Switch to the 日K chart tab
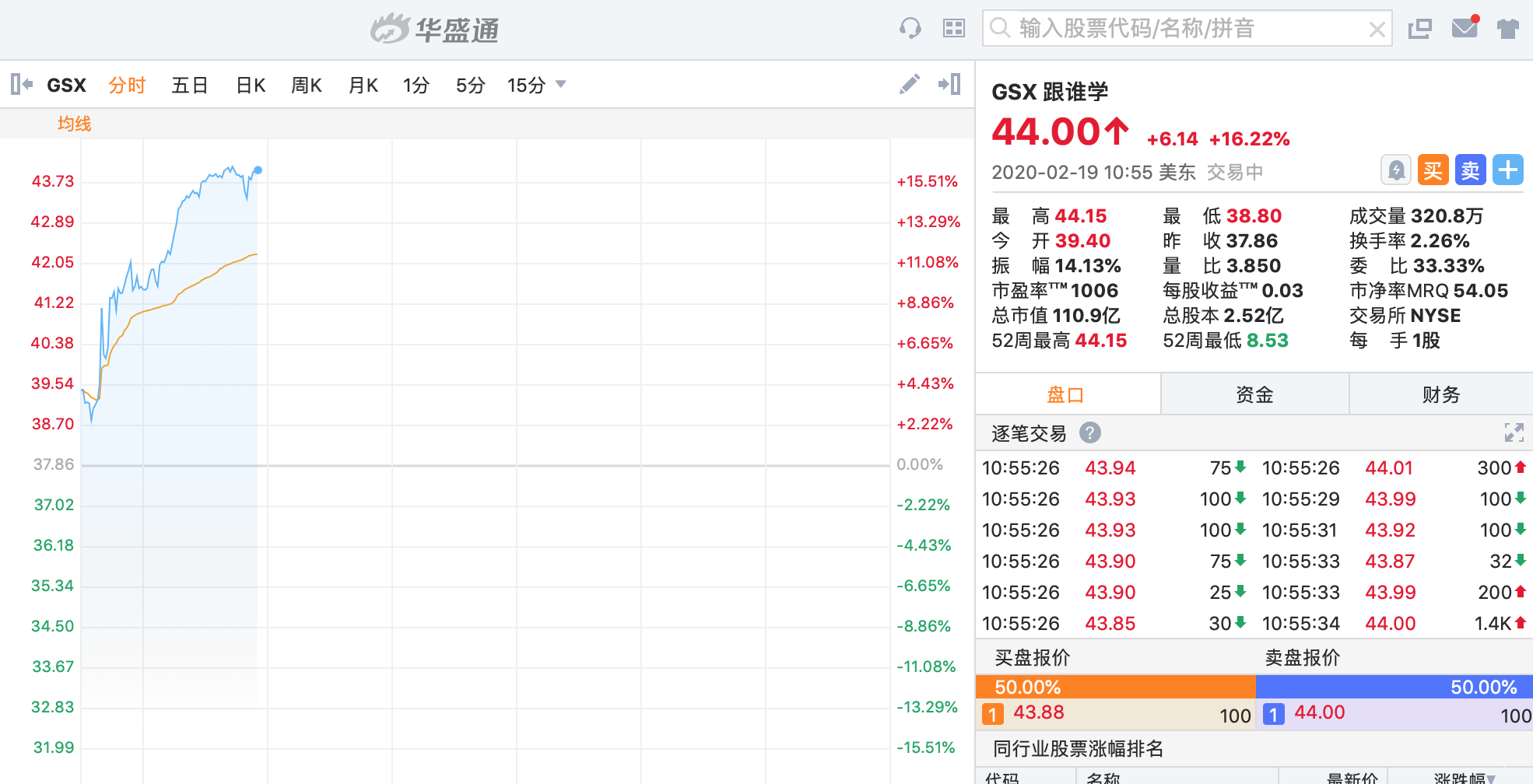Screen dimensions: 1533x784 (251, 85)
